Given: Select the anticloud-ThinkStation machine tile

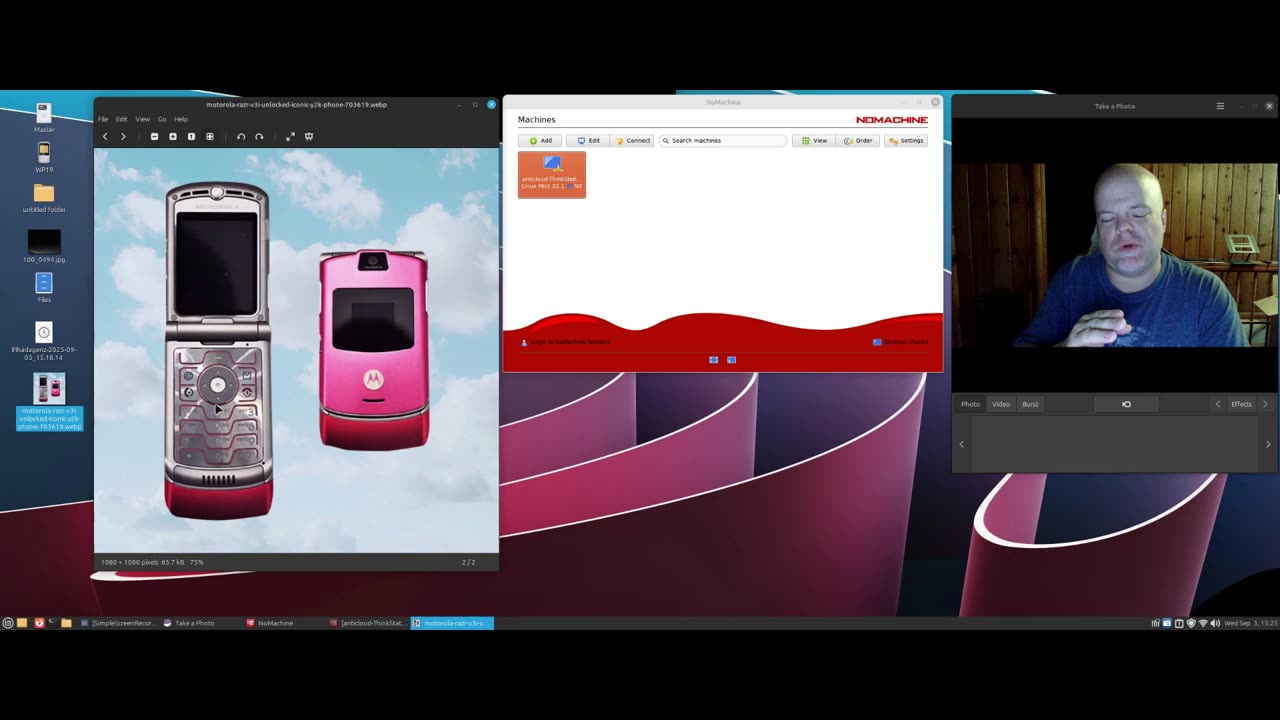Looking at the screenshot, I should click(552, 174).
